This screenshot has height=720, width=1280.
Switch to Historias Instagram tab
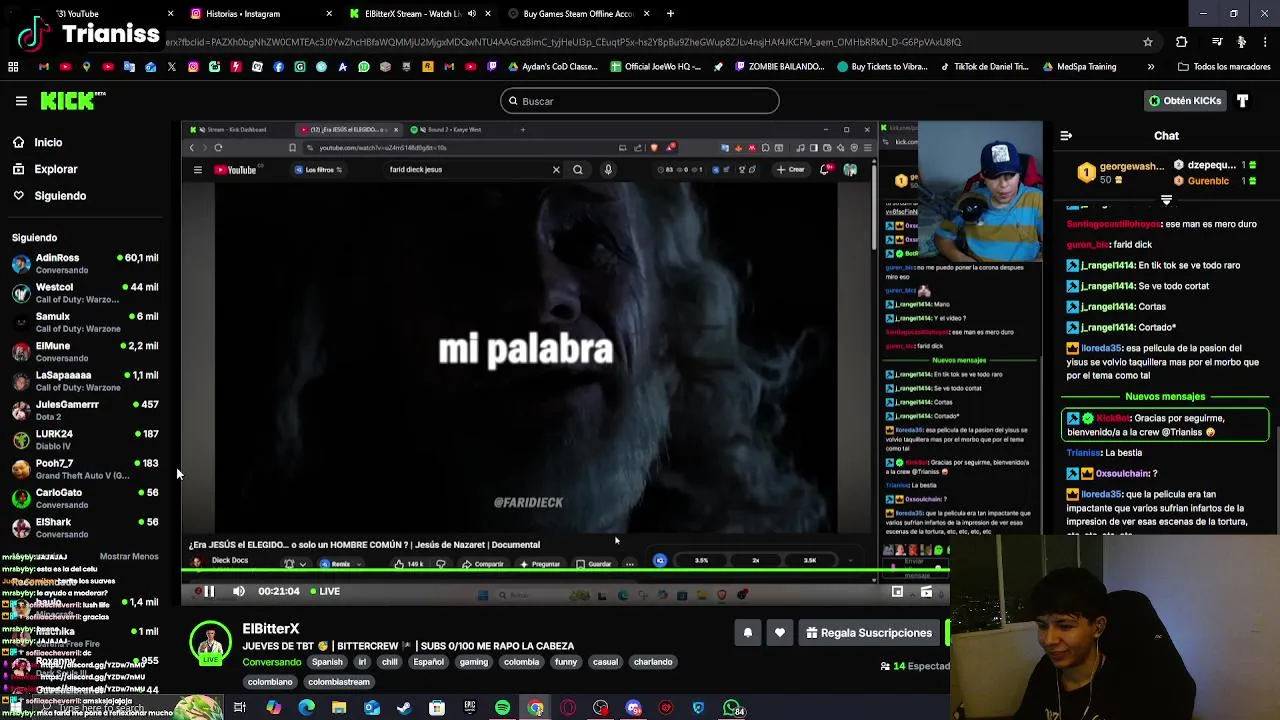click(260, 14)
